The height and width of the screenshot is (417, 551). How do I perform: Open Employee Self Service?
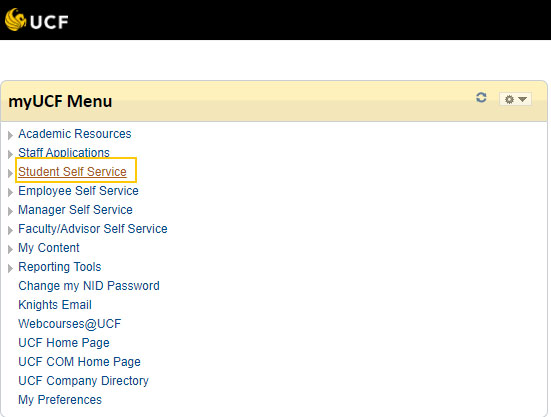78,191
